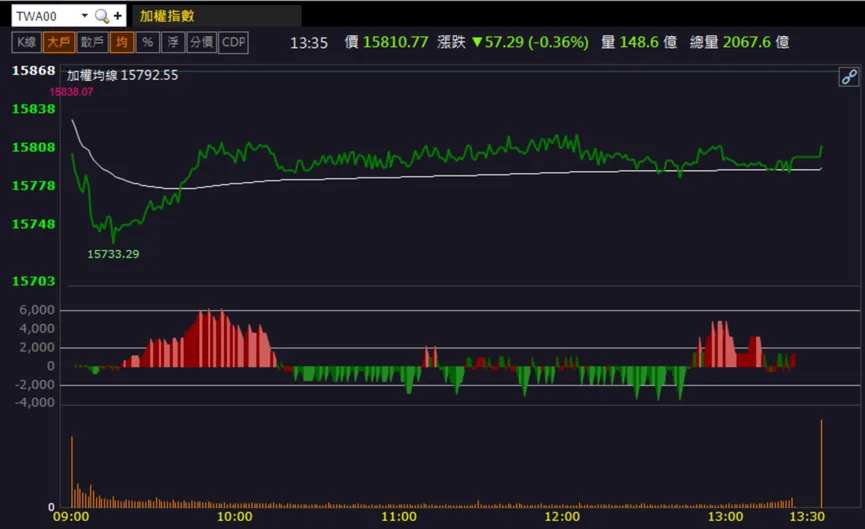Click the 15748 price axis label
Viewport: 865px width, 529px height.
tap(34, 225)
